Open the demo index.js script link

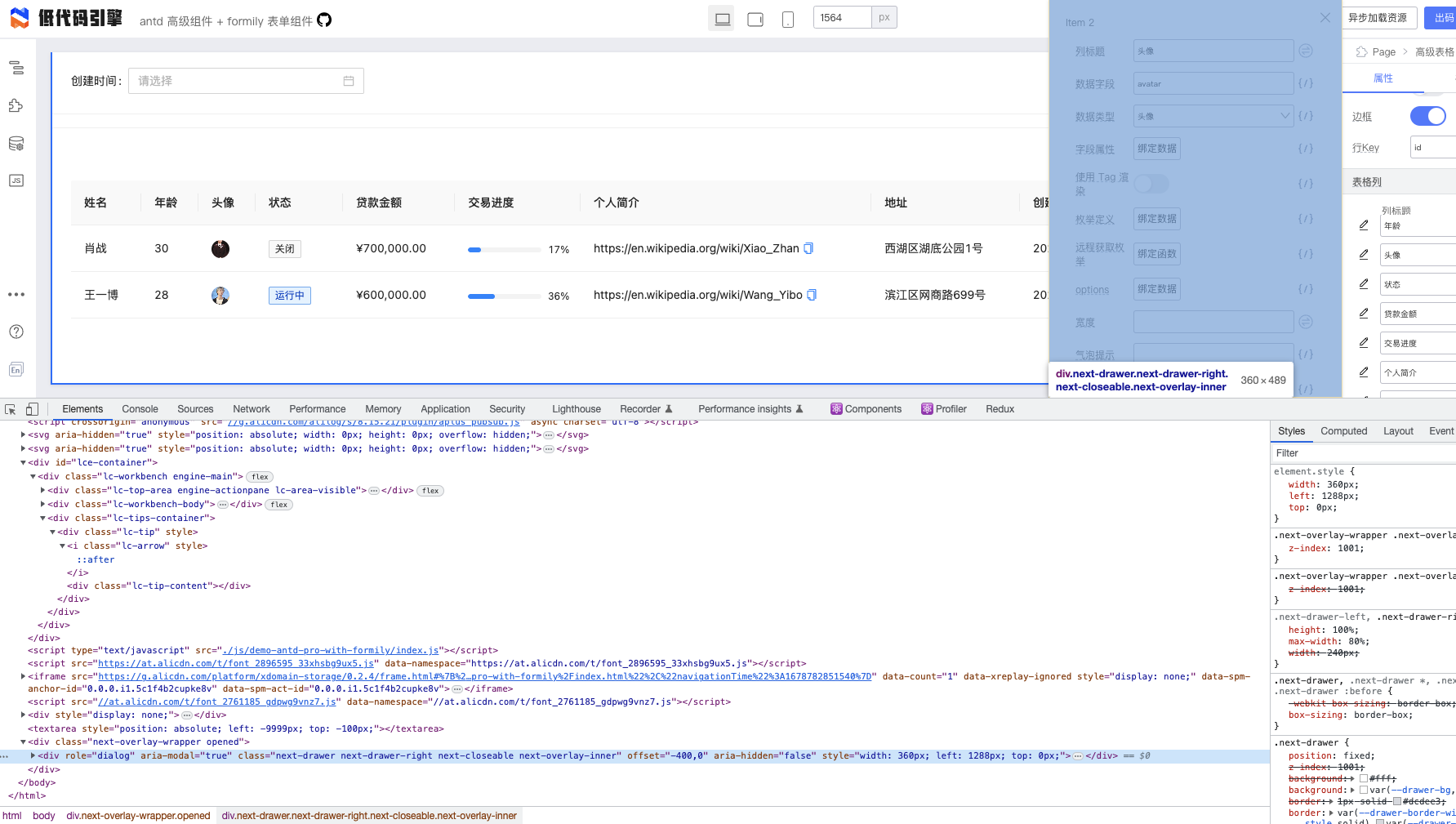(330, 651)
